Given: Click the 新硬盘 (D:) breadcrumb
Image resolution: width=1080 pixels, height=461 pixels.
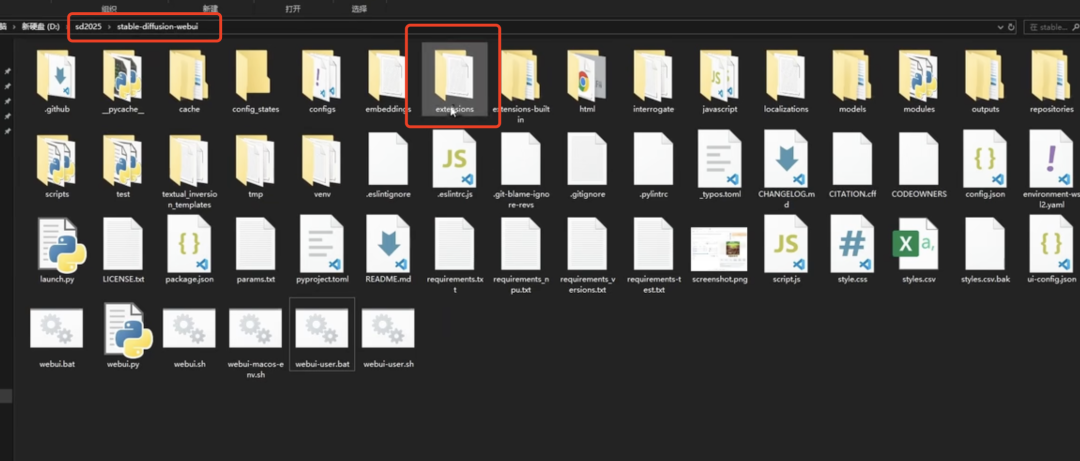Looking at the screenshot, I should pyautogui.click(x=40, y=27).
